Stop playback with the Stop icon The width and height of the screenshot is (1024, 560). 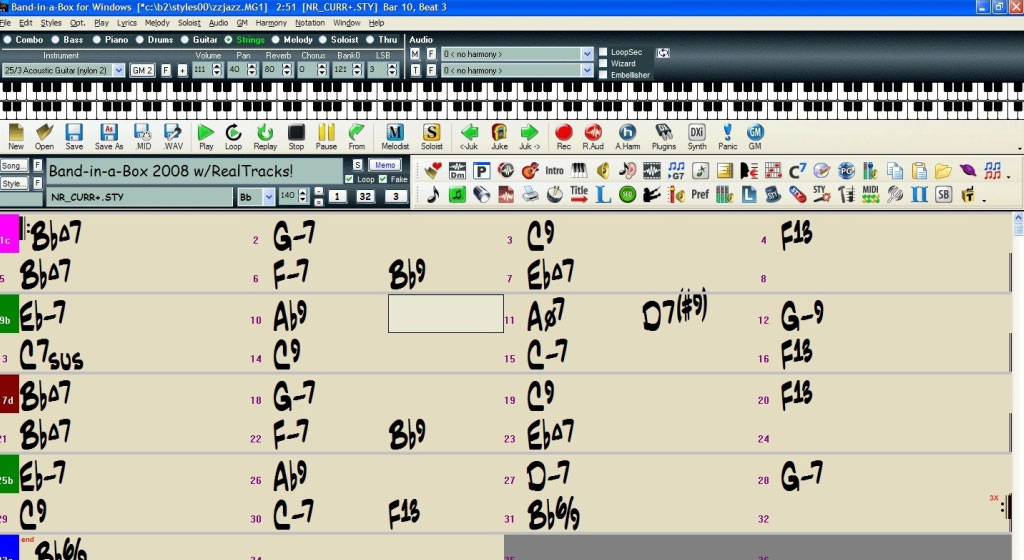tap(296, 136)
